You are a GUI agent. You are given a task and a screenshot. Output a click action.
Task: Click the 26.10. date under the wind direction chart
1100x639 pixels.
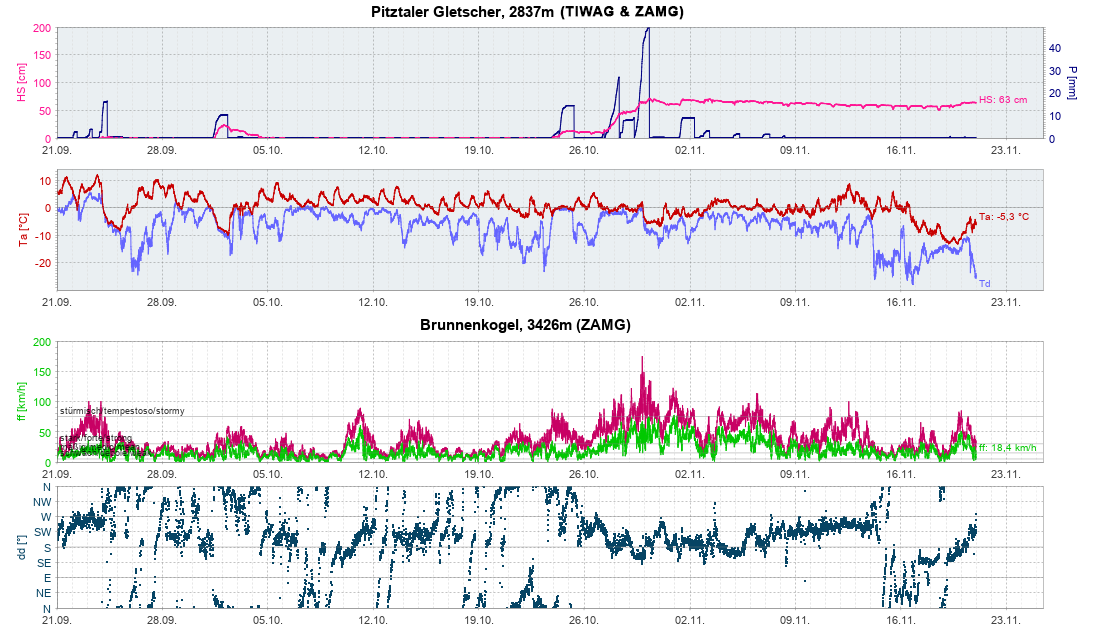(x=584, y=620)
